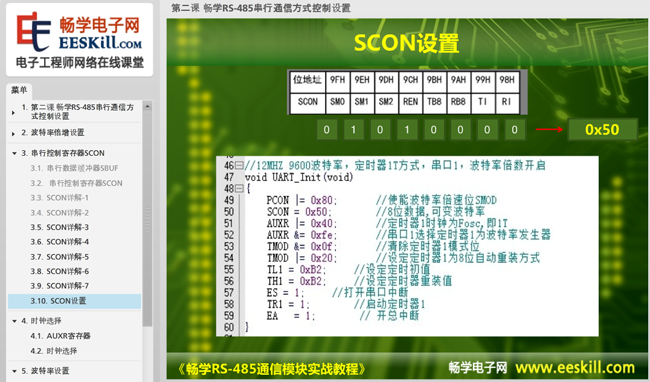Screen dimensions: 650x382
Task: Select 3.5 SCON详解-3 entry
Action: [x=60, y=227]
